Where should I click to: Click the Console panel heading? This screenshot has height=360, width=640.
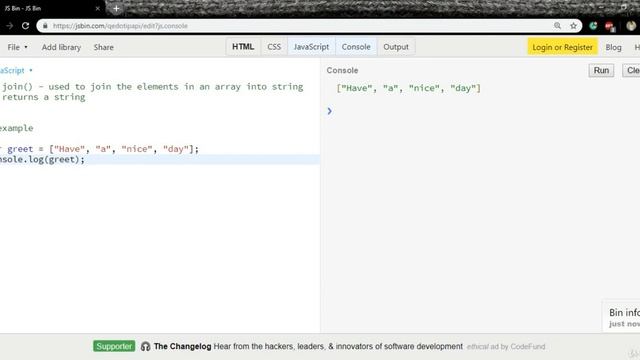342,70
